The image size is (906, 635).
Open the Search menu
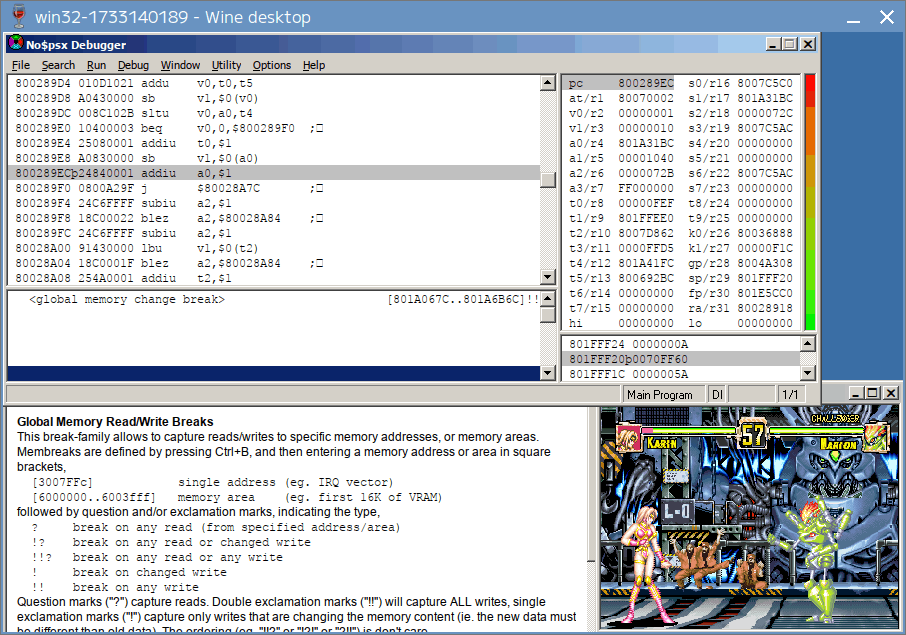[58, 65]
